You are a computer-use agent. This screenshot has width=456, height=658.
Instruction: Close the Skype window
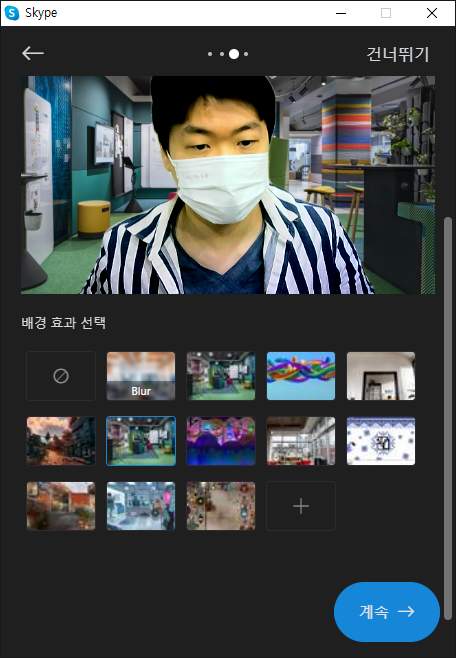(432, 13)
